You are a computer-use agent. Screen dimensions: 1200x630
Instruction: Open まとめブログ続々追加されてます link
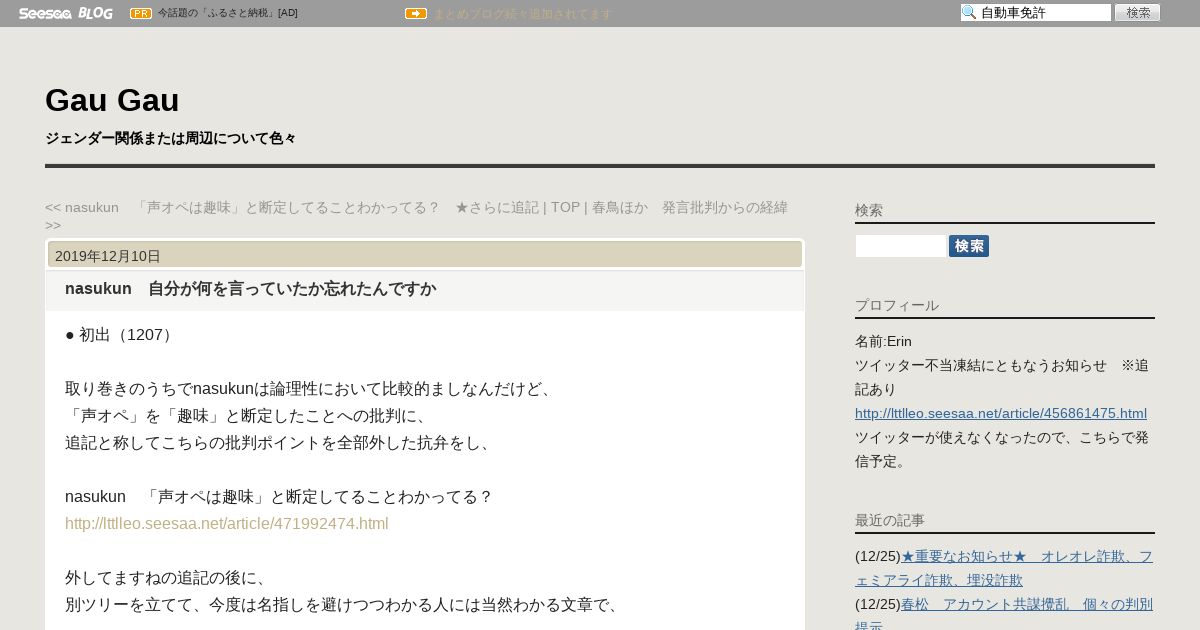tap(523, 14)
